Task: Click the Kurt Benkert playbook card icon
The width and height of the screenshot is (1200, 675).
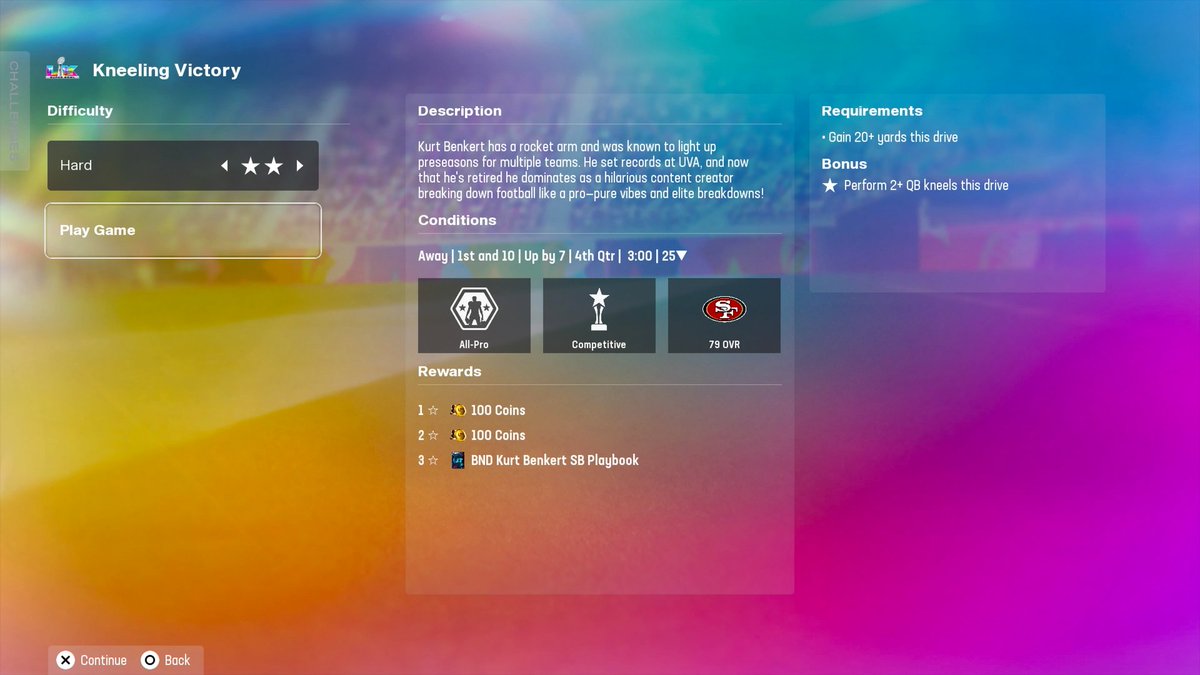Action: [x=458, y=460]
